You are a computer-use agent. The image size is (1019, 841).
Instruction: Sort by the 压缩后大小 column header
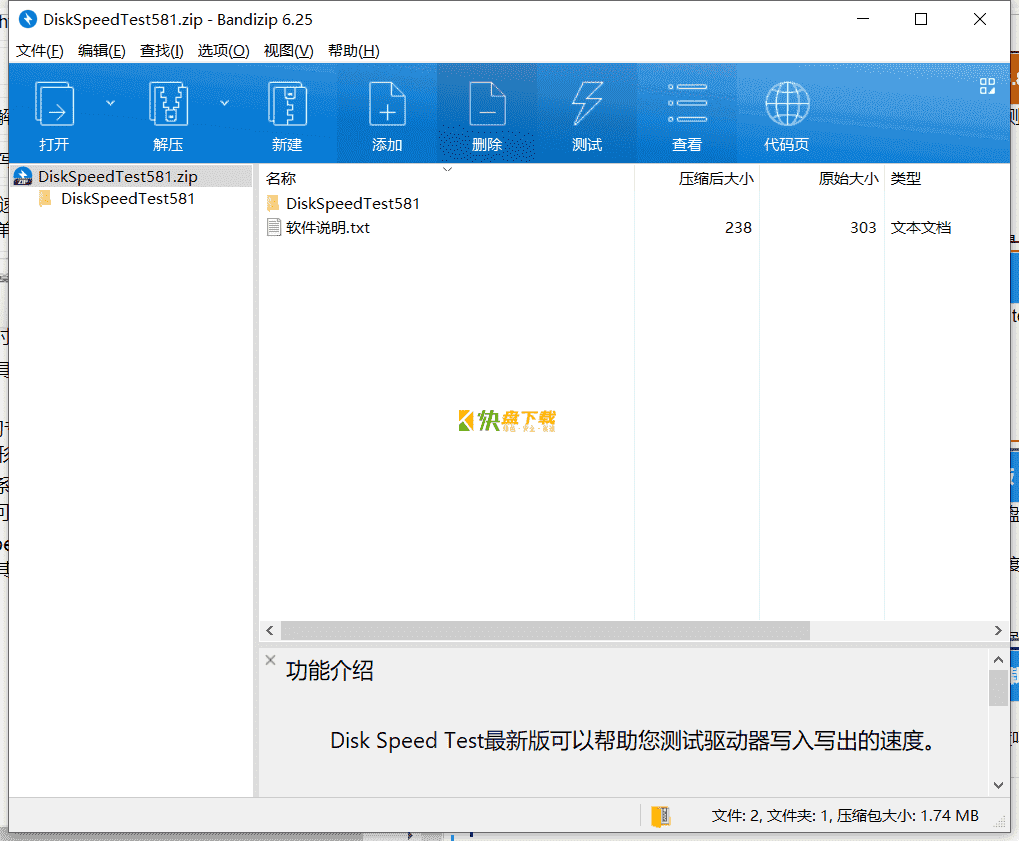point(716,178)
